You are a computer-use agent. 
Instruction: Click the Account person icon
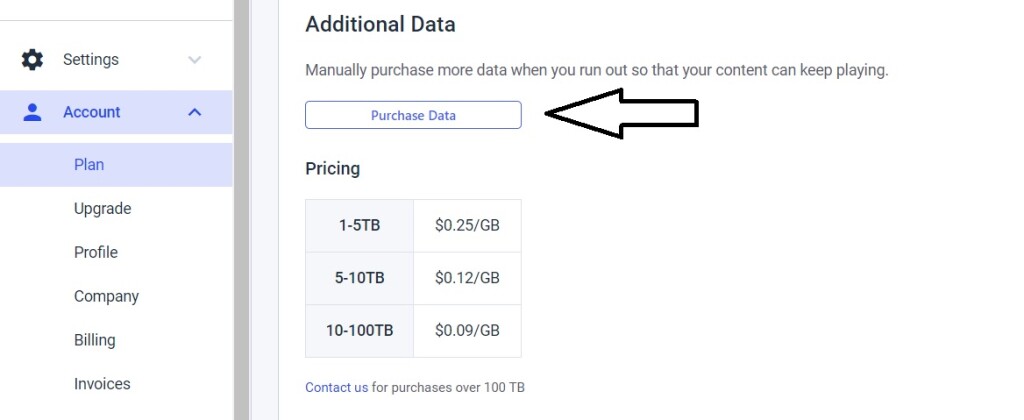[32, 112]
